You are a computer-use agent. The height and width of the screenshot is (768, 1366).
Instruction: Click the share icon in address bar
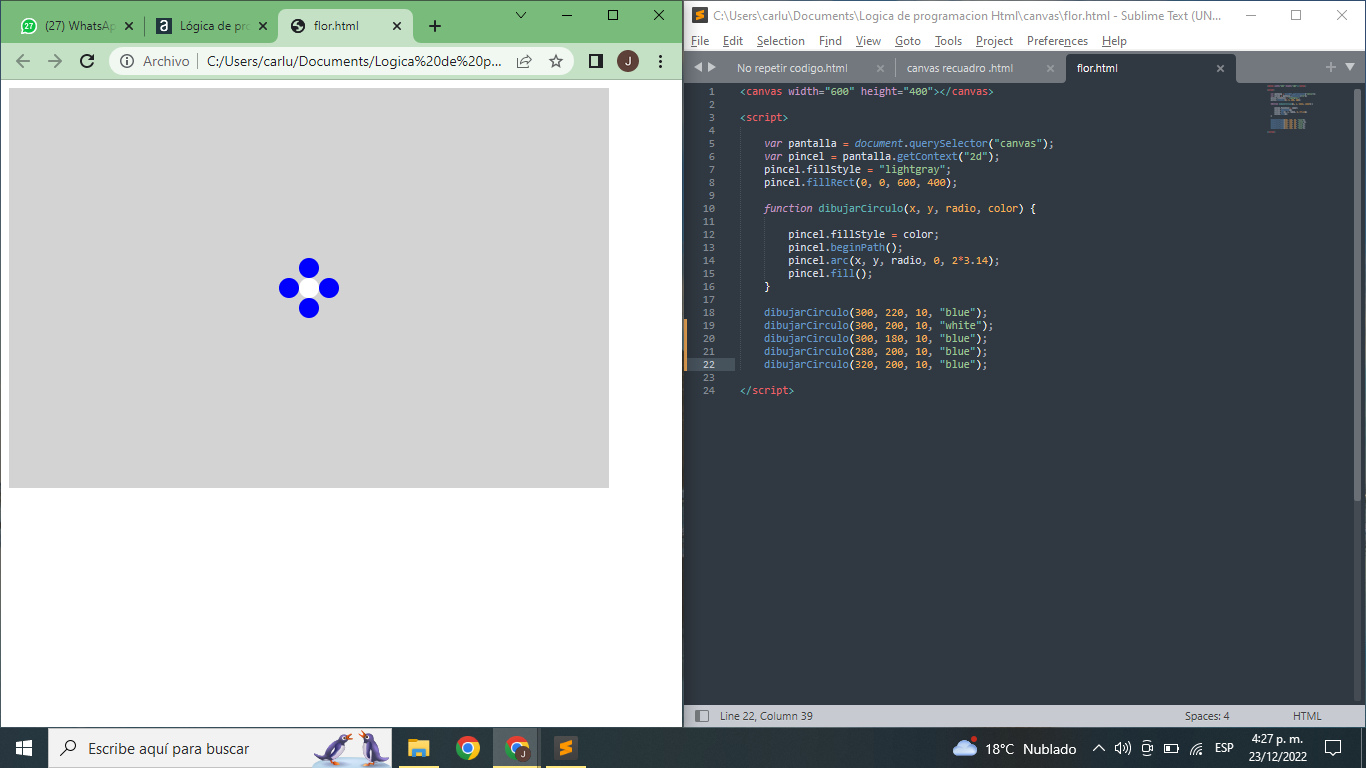524,61
